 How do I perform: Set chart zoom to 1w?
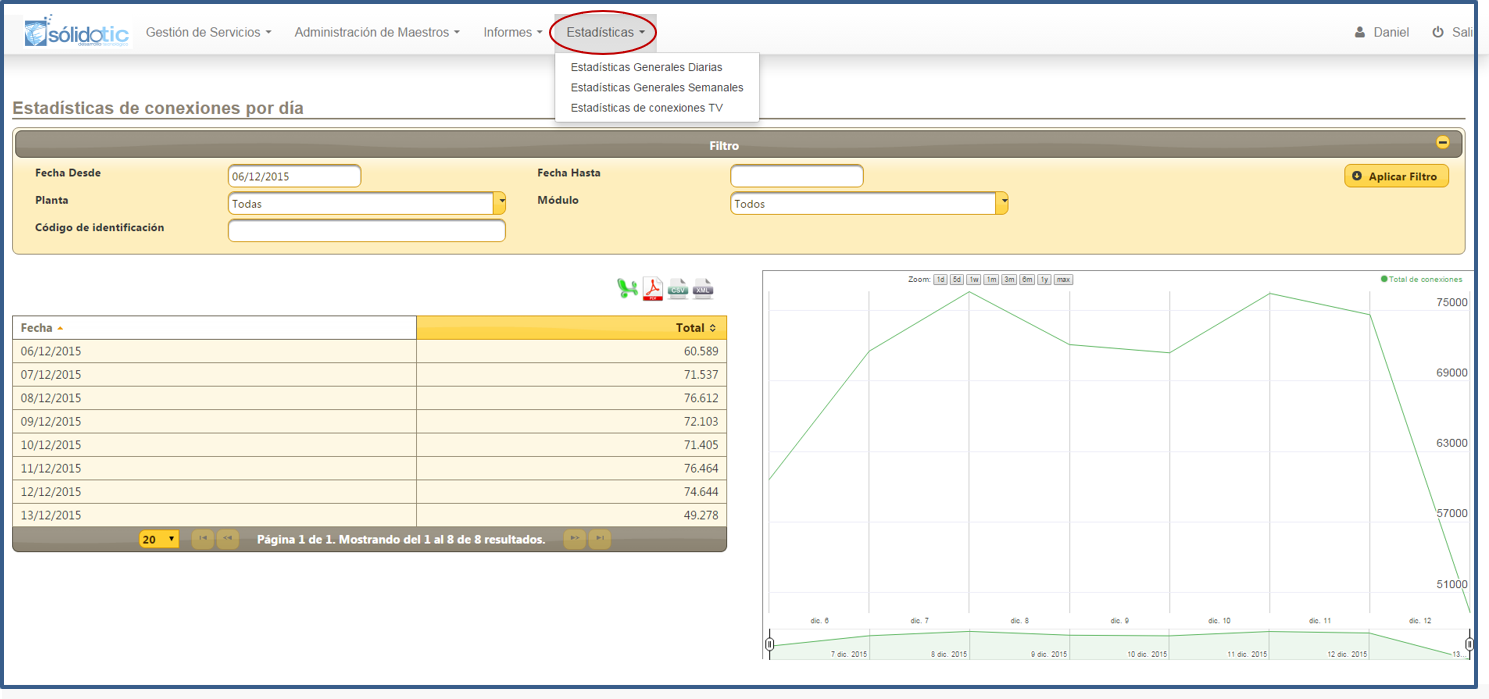(x=973, y=280)
